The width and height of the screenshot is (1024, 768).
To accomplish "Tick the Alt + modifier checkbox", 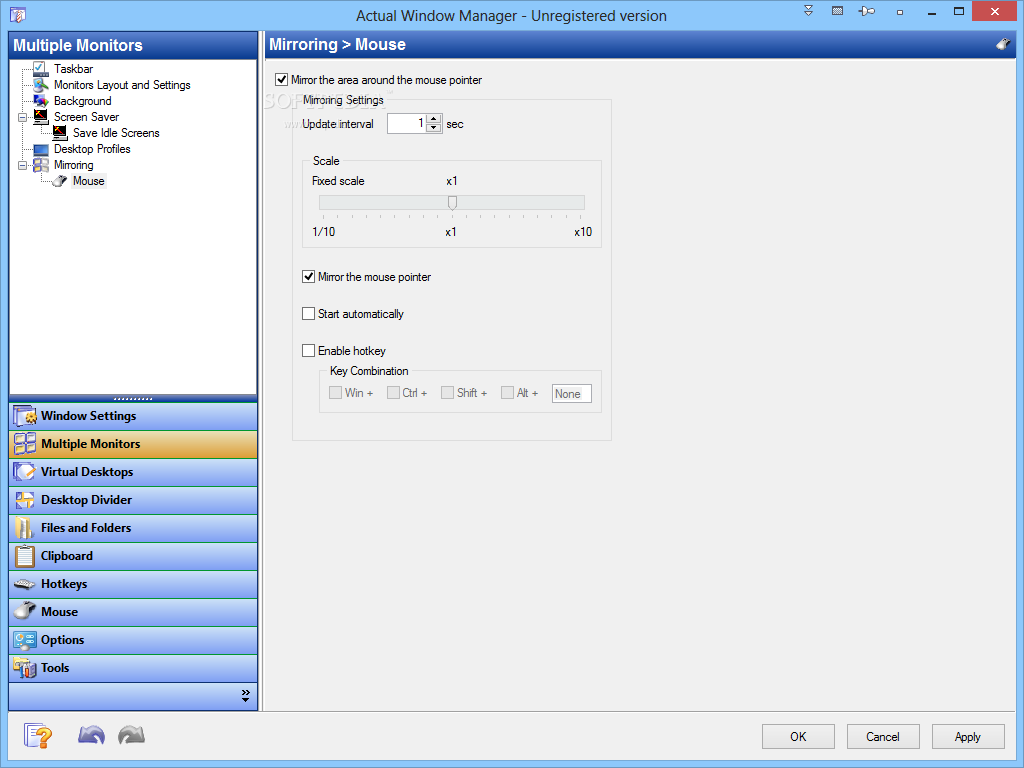I will (x=507, y=392).
